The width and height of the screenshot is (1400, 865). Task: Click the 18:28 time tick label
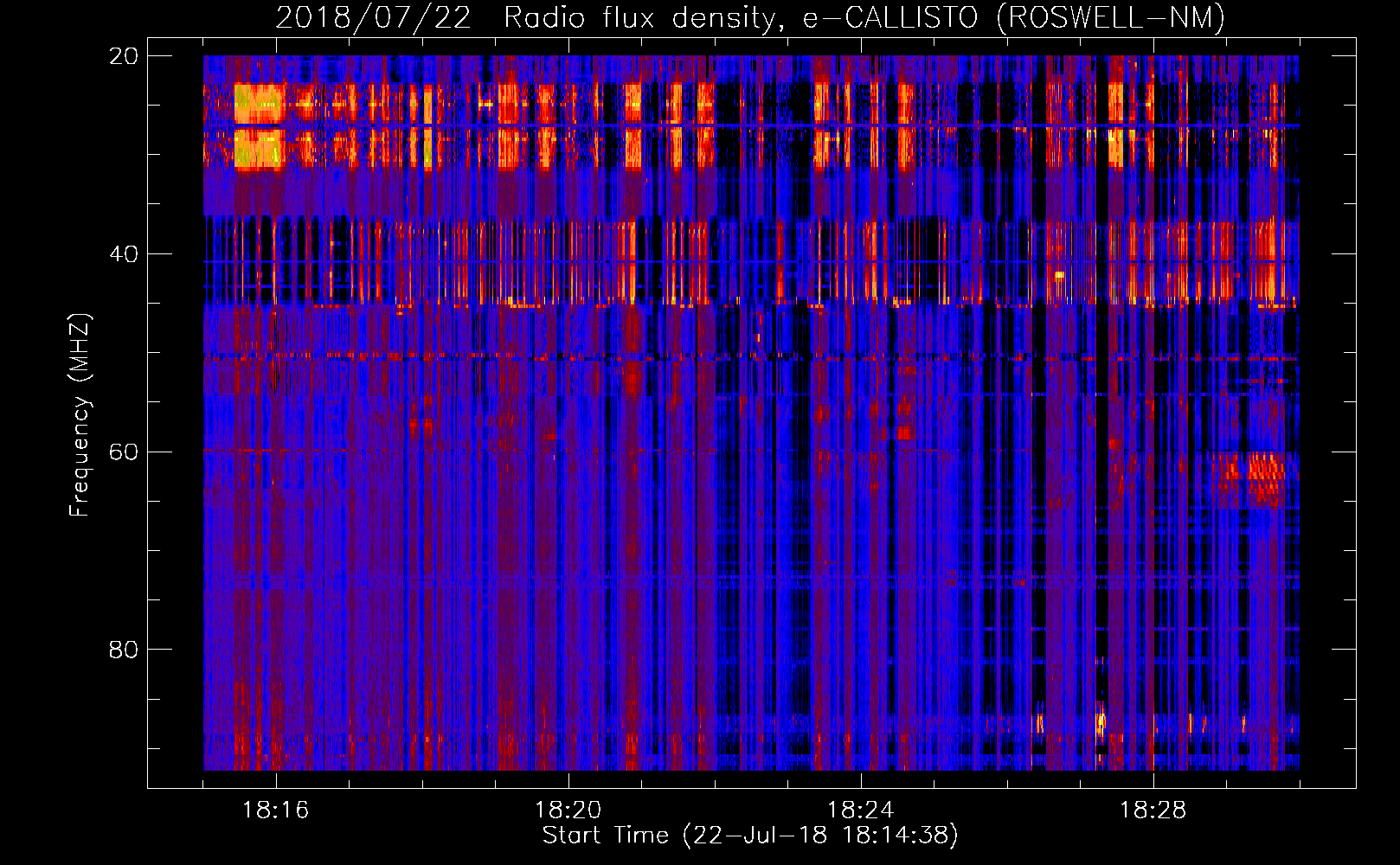(1153, 811)
